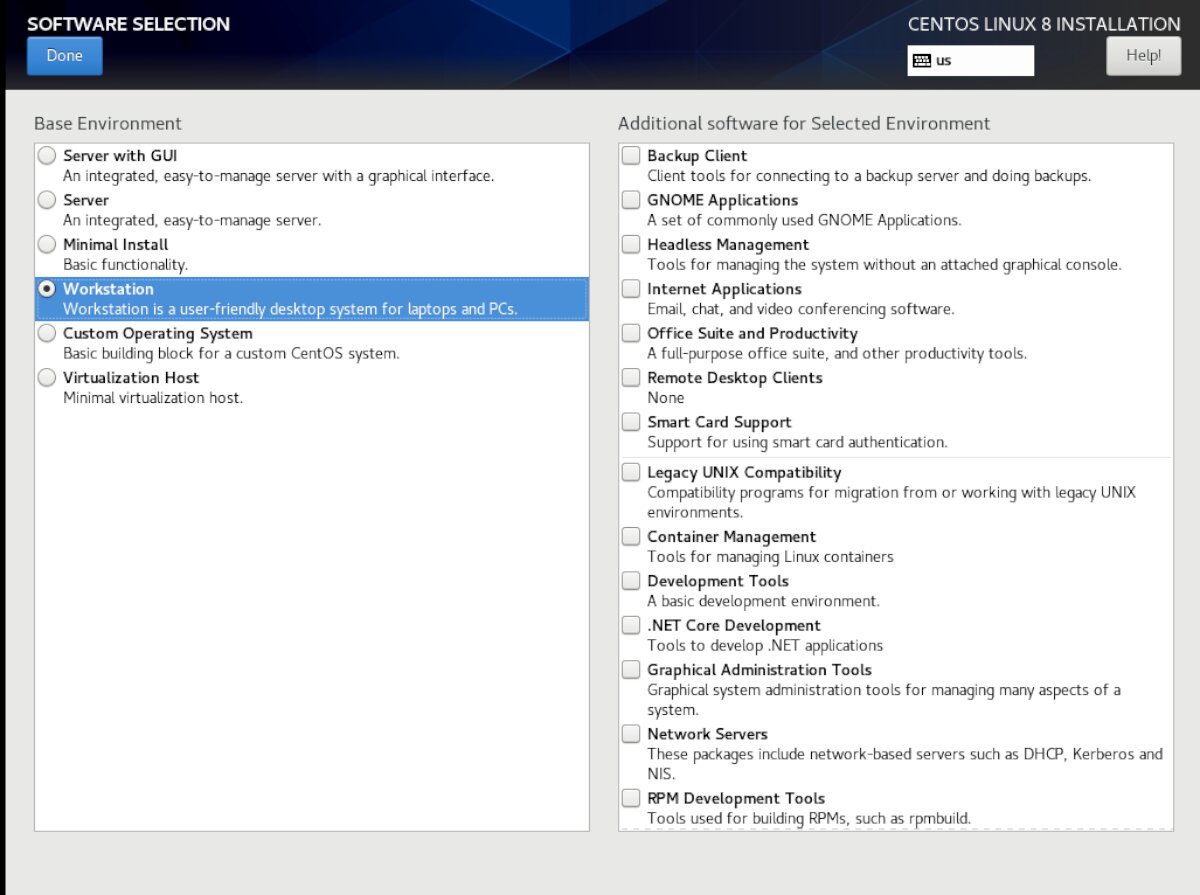Screen dimensions: 1200x895
Task: Open installation Help with the Help button
Action: [x=1143, y=55]
